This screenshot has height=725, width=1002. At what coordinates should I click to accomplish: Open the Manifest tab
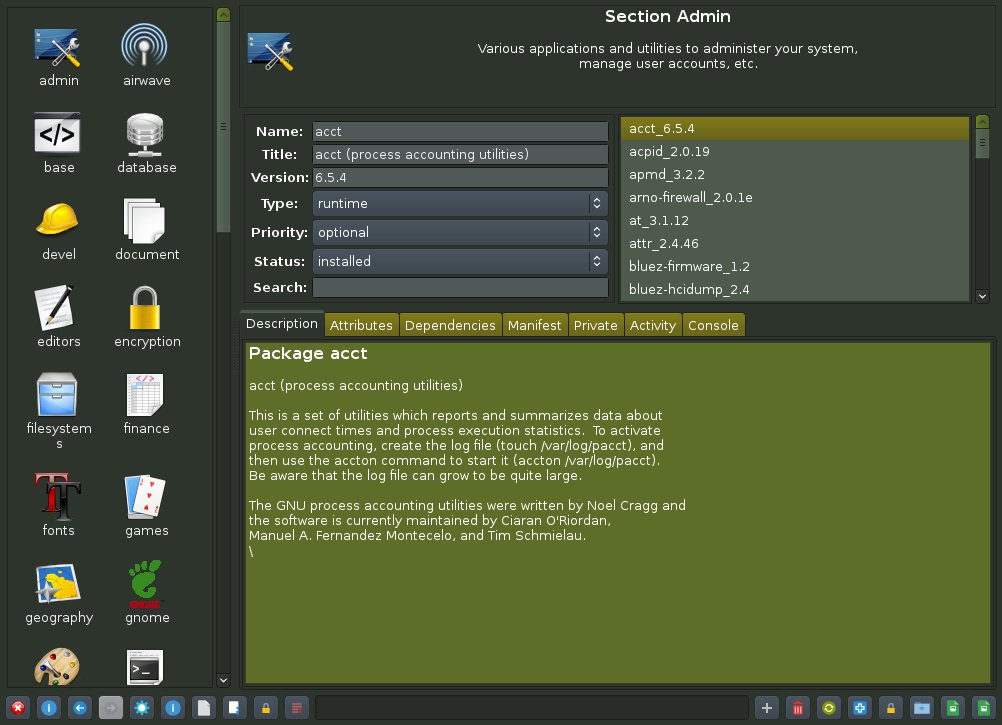point(534,325)
